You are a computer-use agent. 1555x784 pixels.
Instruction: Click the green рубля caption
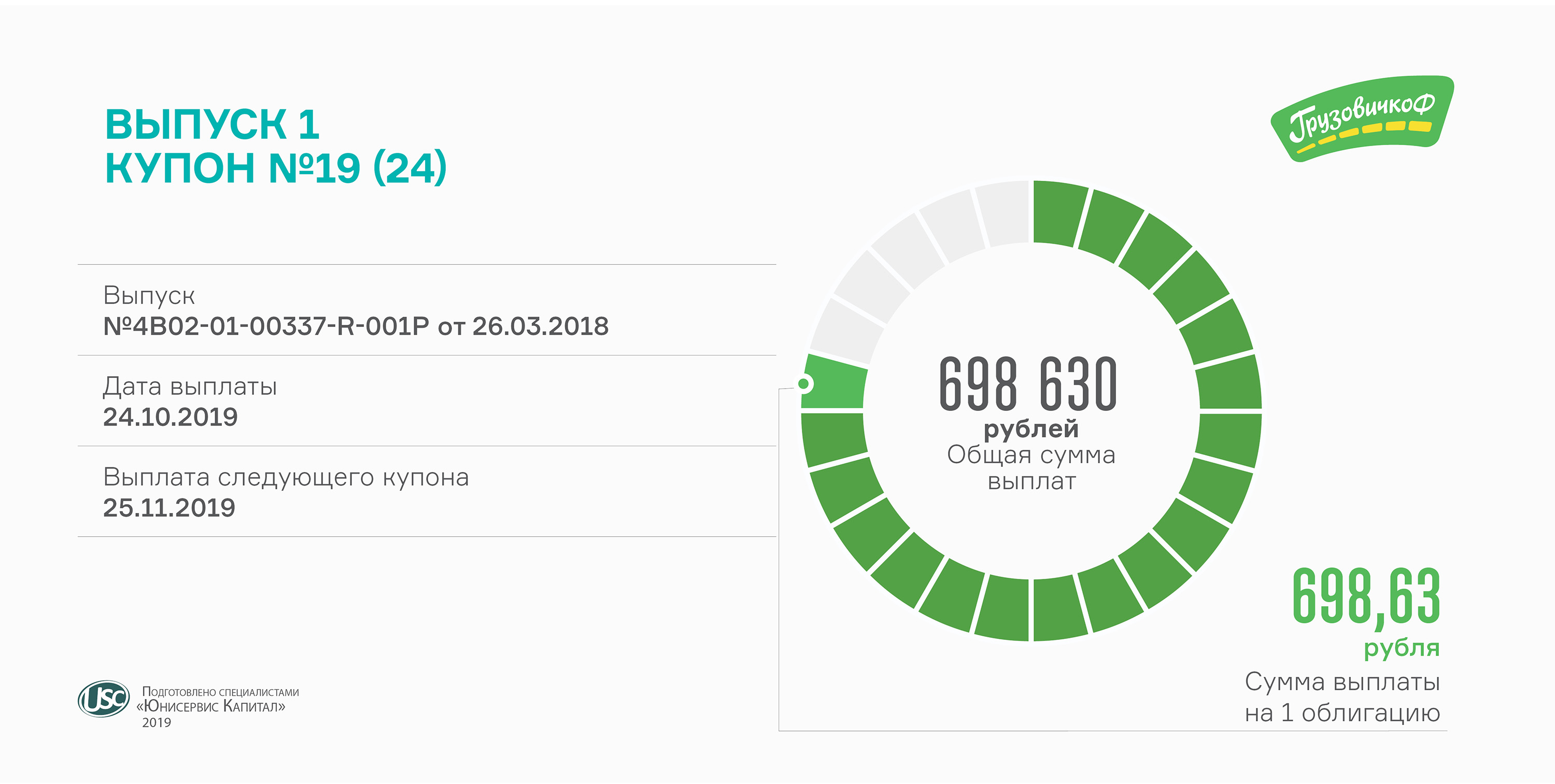point(1402,648)
